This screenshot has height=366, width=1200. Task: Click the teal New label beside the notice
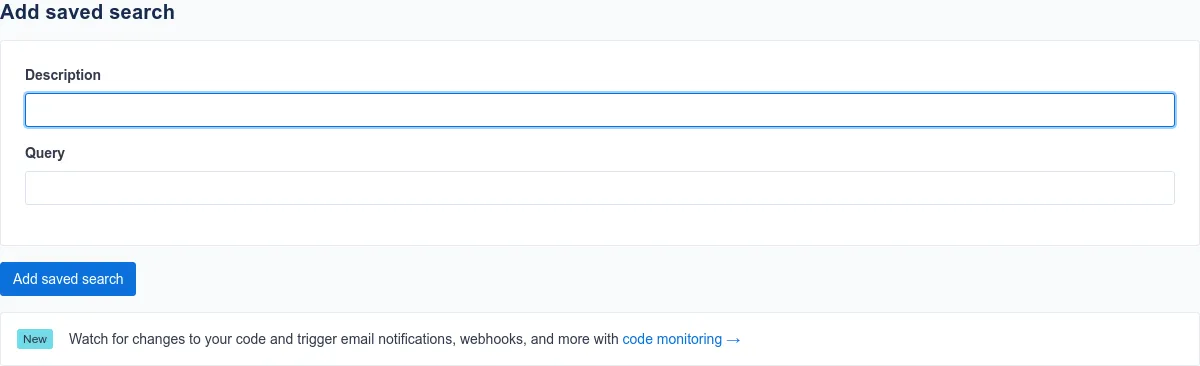[35, 339]
